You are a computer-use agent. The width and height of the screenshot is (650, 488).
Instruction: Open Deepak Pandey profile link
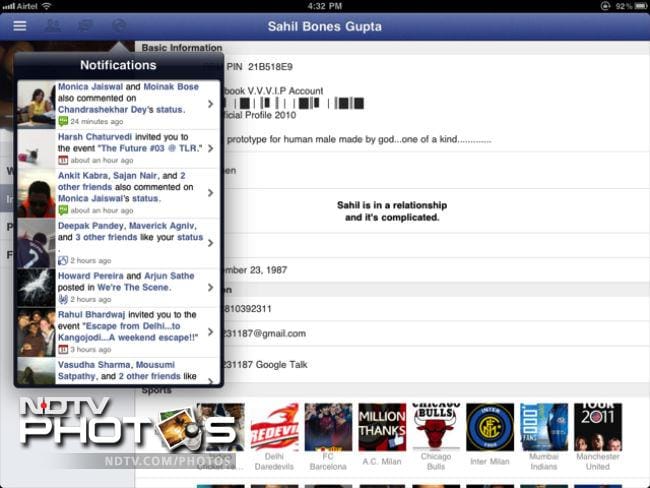tap(90, 226)
